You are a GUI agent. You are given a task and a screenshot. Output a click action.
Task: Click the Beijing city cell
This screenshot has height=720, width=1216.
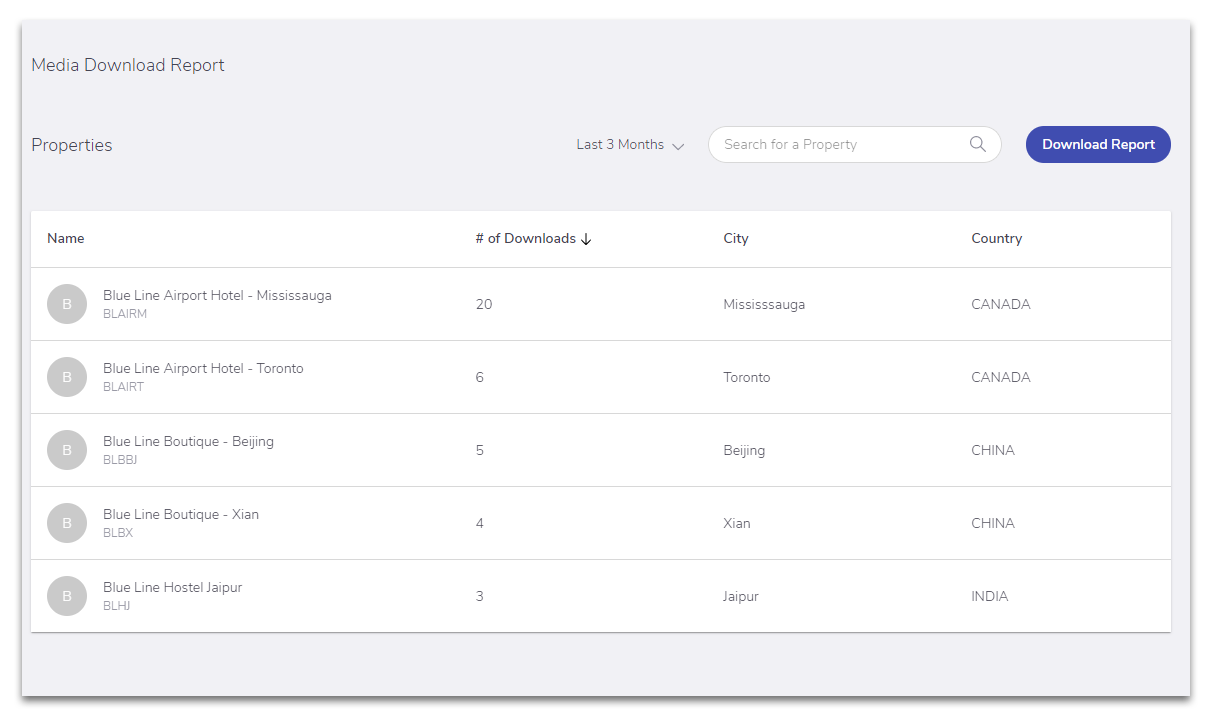click(744, 450)
